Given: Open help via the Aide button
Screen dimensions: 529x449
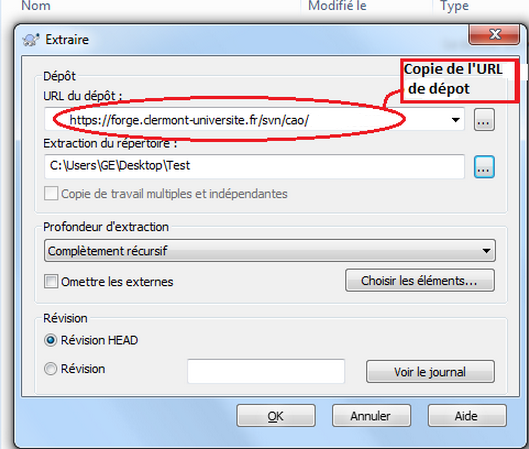Looking at the screenshot, I should [x=467, y=416].
